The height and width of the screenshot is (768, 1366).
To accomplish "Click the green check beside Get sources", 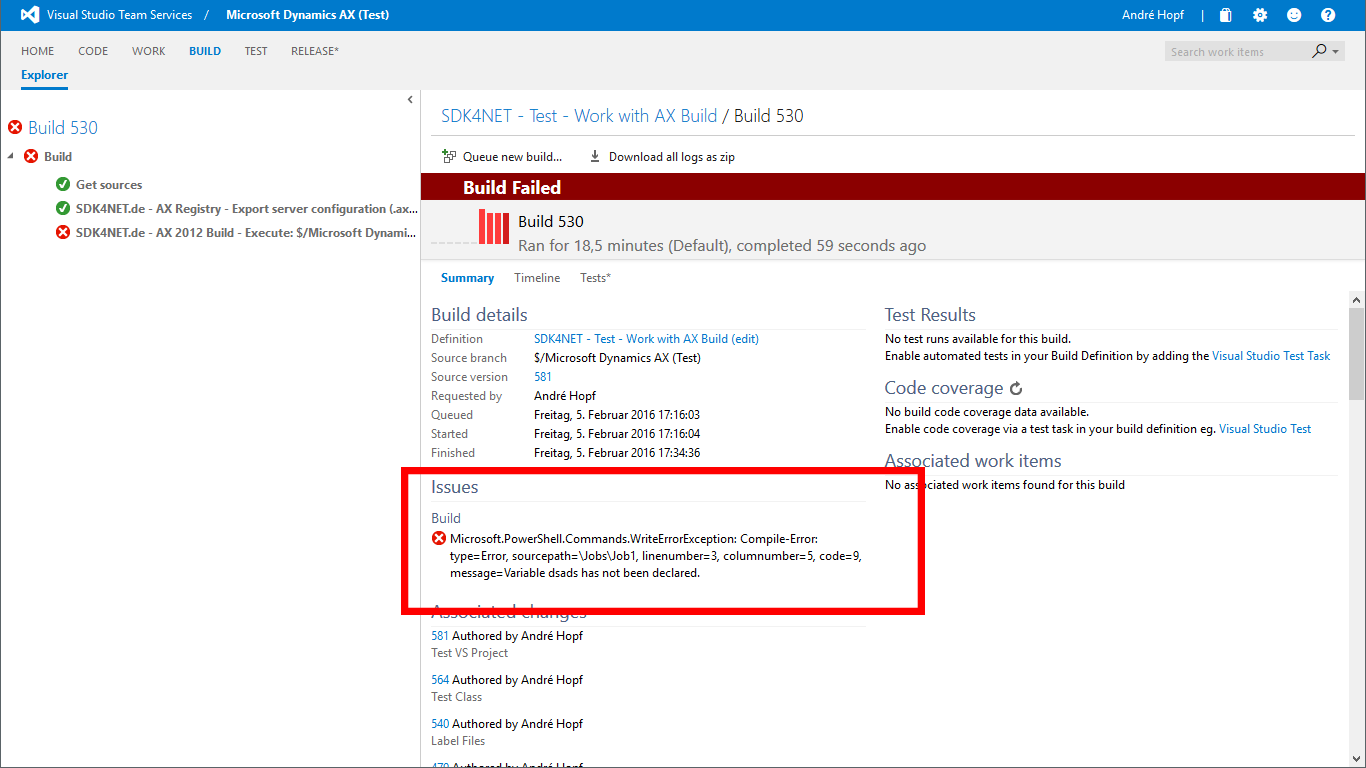I will 63,184.
